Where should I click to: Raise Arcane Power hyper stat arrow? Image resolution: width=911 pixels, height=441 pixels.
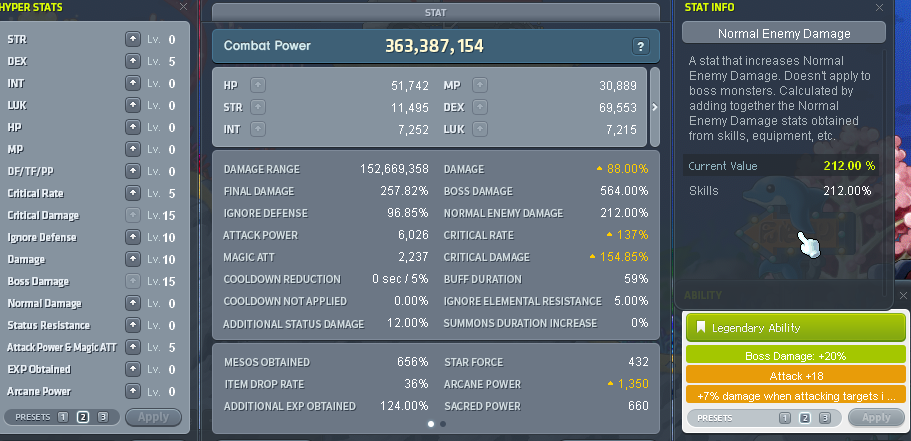point(133,391)
